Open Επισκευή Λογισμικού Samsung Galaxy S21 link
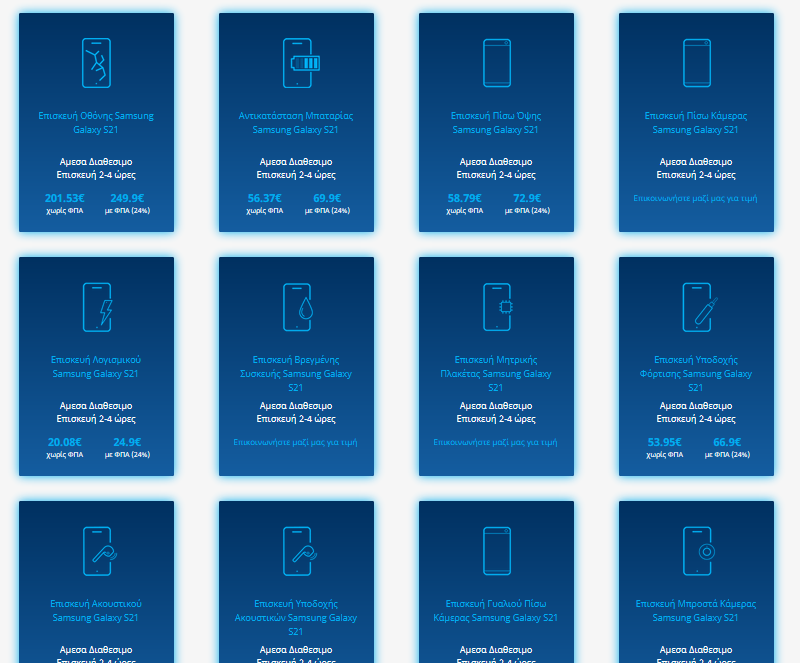The height and width of the screenshot is (663, 800). click(96, 366)
